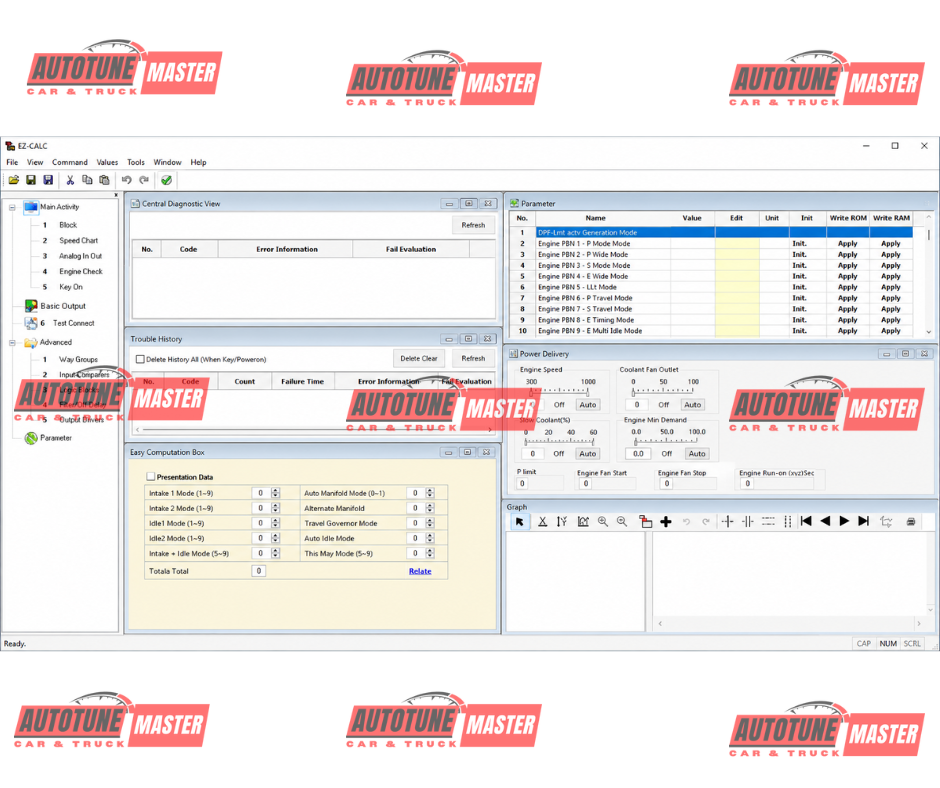
Task: Open the Tools menu
Action: point(136,162)
